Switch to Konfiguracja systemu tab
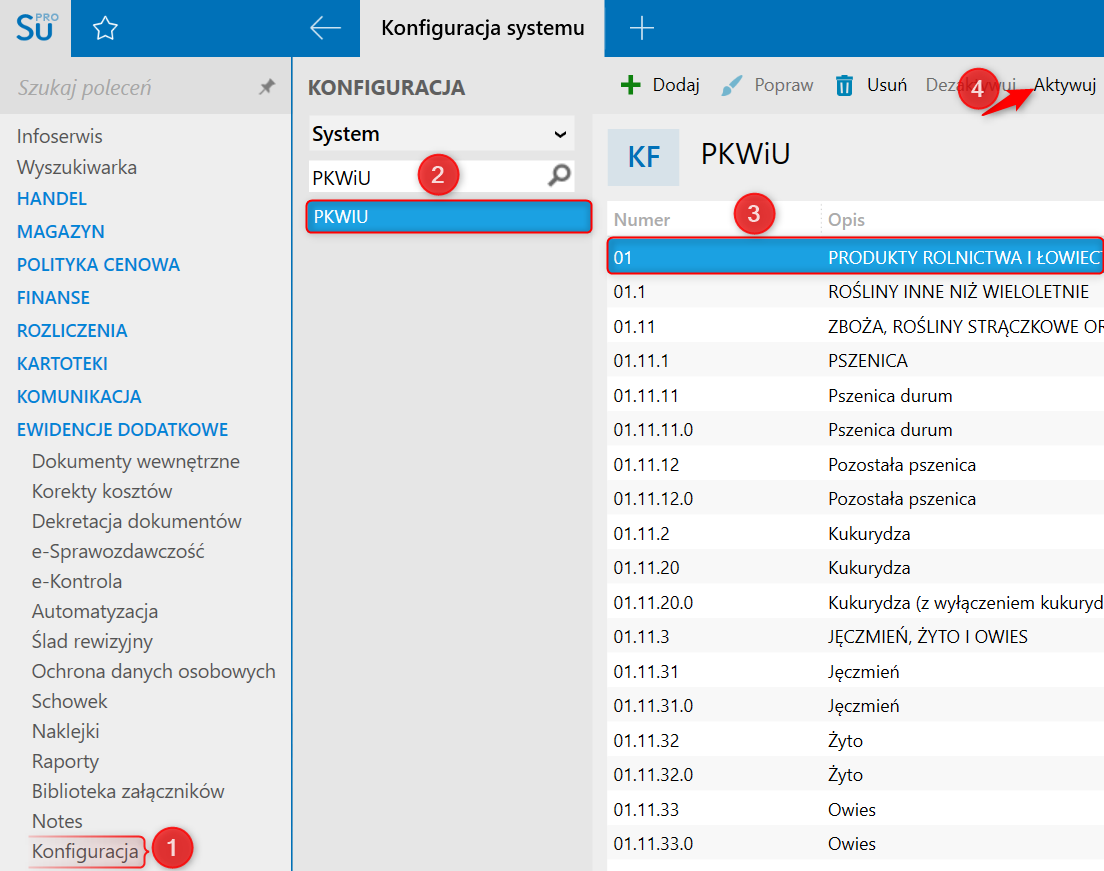Viewport: 1104px width, 871px height. tap(482, 28)
